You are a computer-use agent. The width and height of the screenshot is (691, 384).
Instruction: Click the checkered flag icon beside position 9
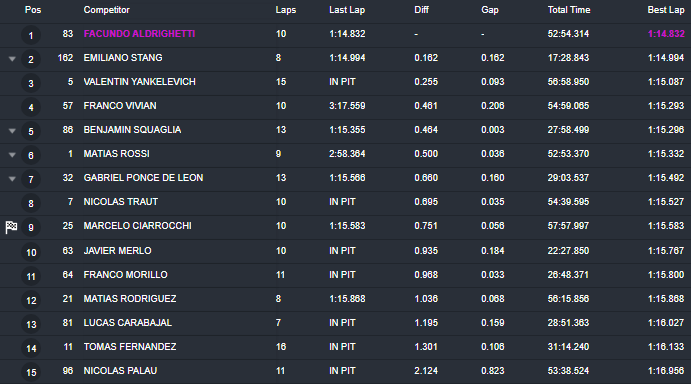point(11,227)
